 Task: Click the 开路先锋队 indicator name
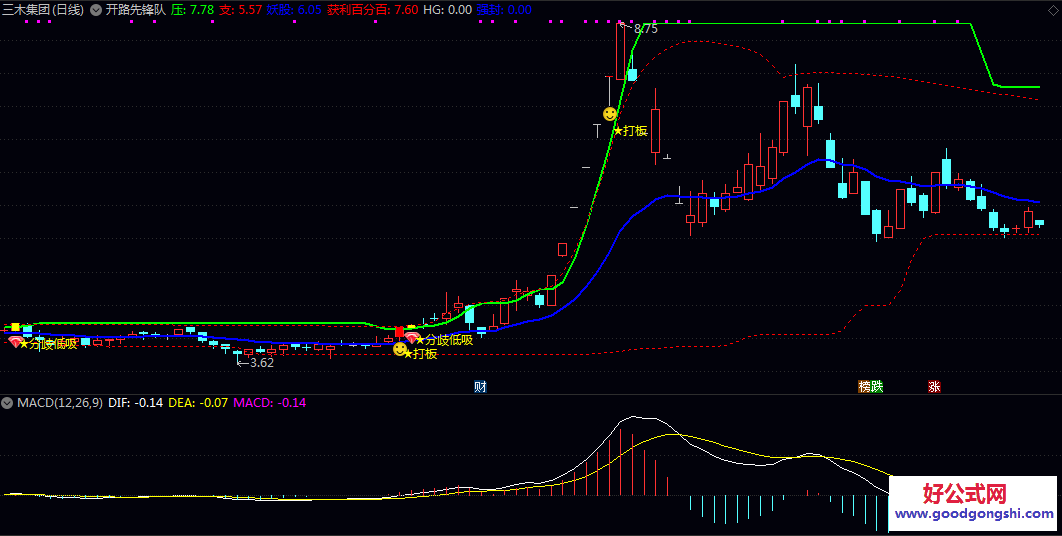tap(135, 10)
